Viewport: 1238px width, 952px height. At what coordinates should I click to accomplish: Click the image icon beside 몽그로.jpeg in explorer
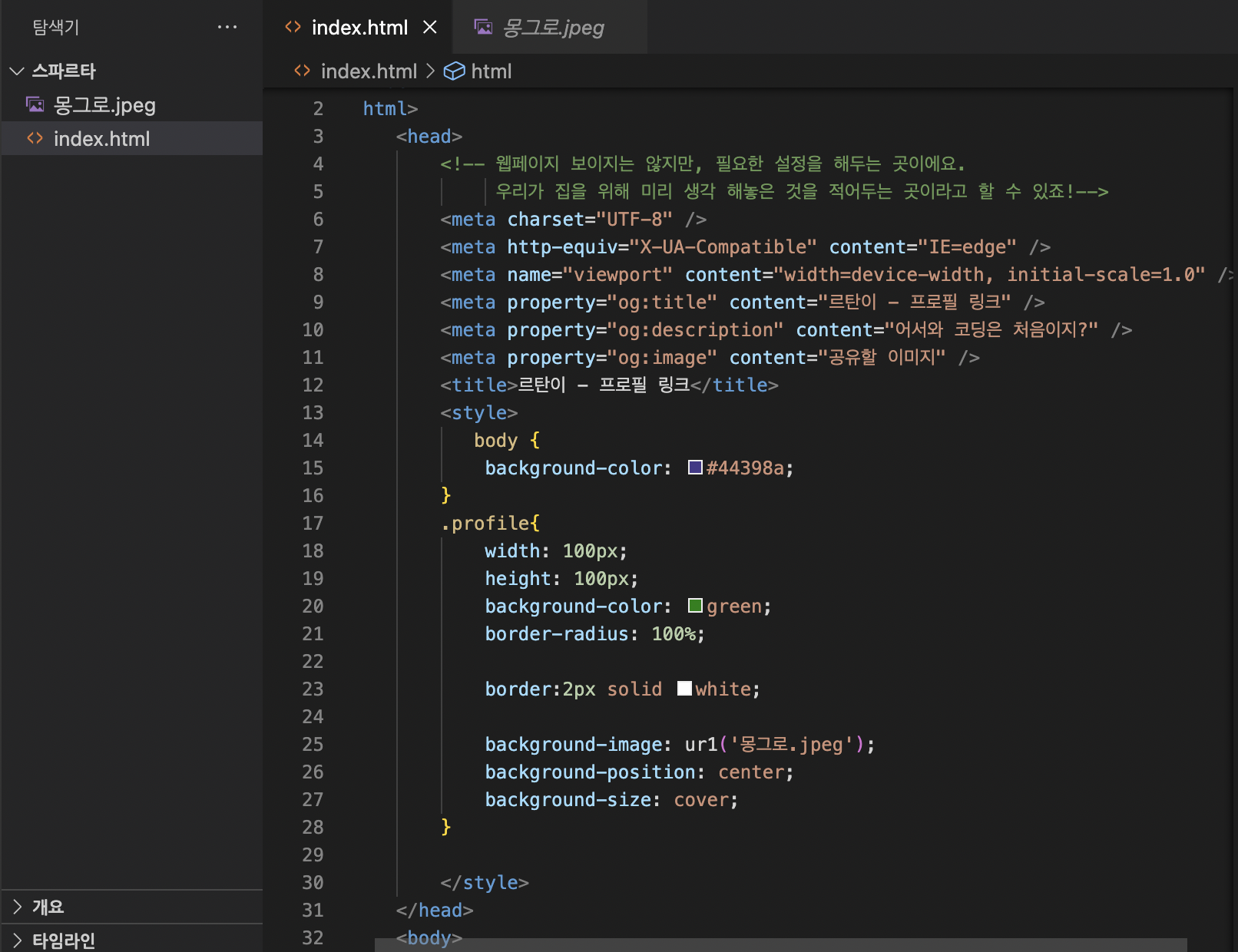[35, 104]
